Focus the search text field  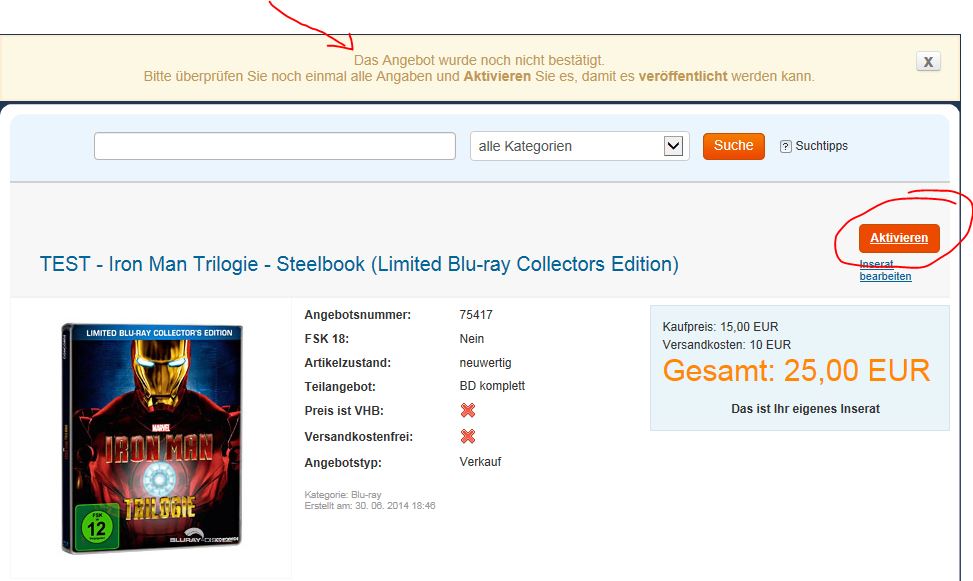click(x=275, y=146)
